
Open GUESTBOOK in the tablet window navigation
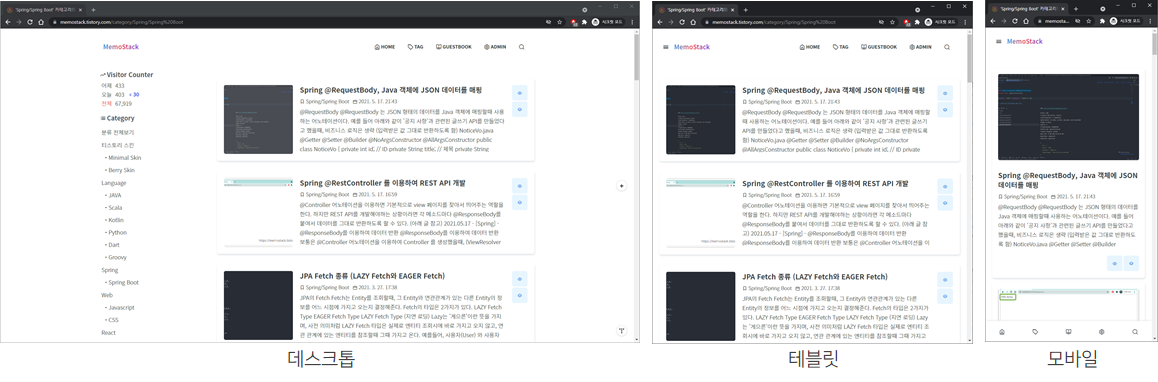point(880,47)
